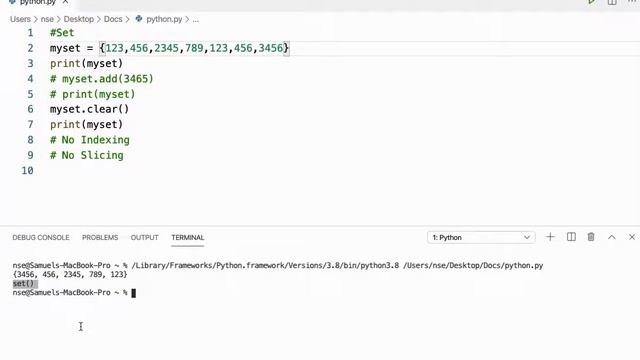Click the '{3456, 456, 2345, 789, 123}' output
Image resolution: width=640 pixels, height=360 pixels.
tap(70, 275)
